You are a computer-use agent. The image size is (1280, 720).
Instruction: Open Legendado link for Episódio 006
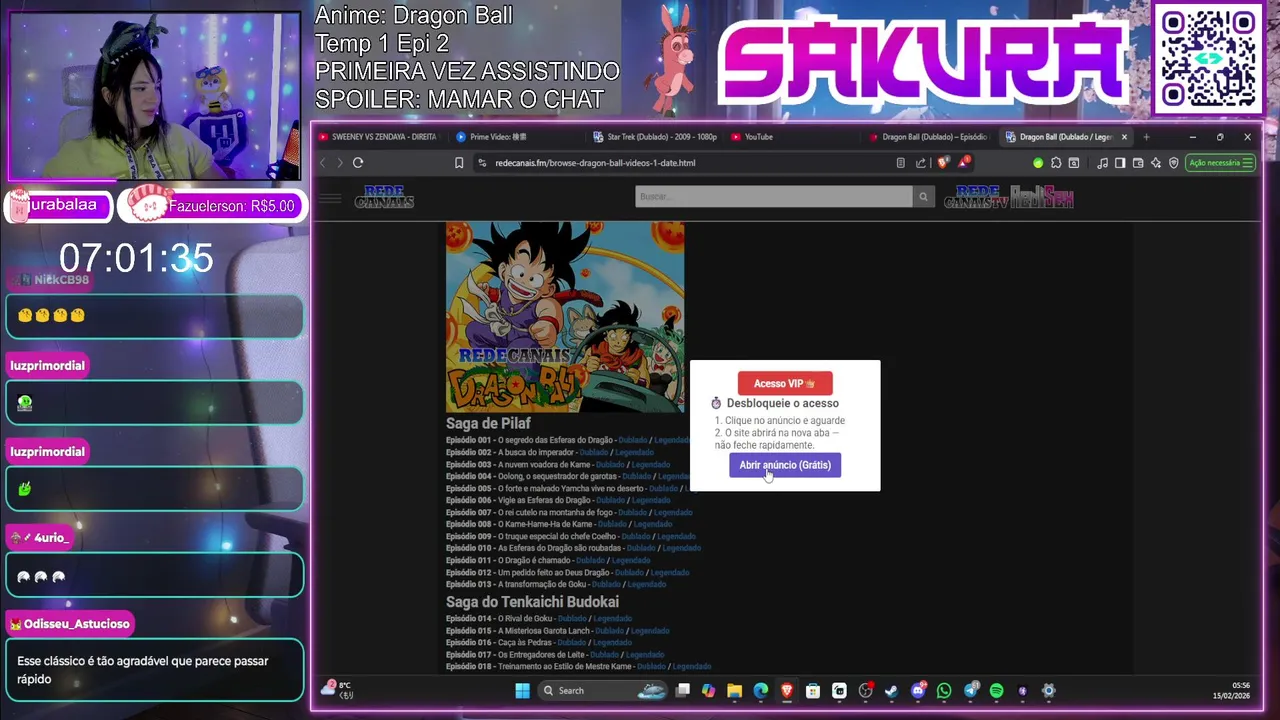pyautogui.click(x=651, y=500)
